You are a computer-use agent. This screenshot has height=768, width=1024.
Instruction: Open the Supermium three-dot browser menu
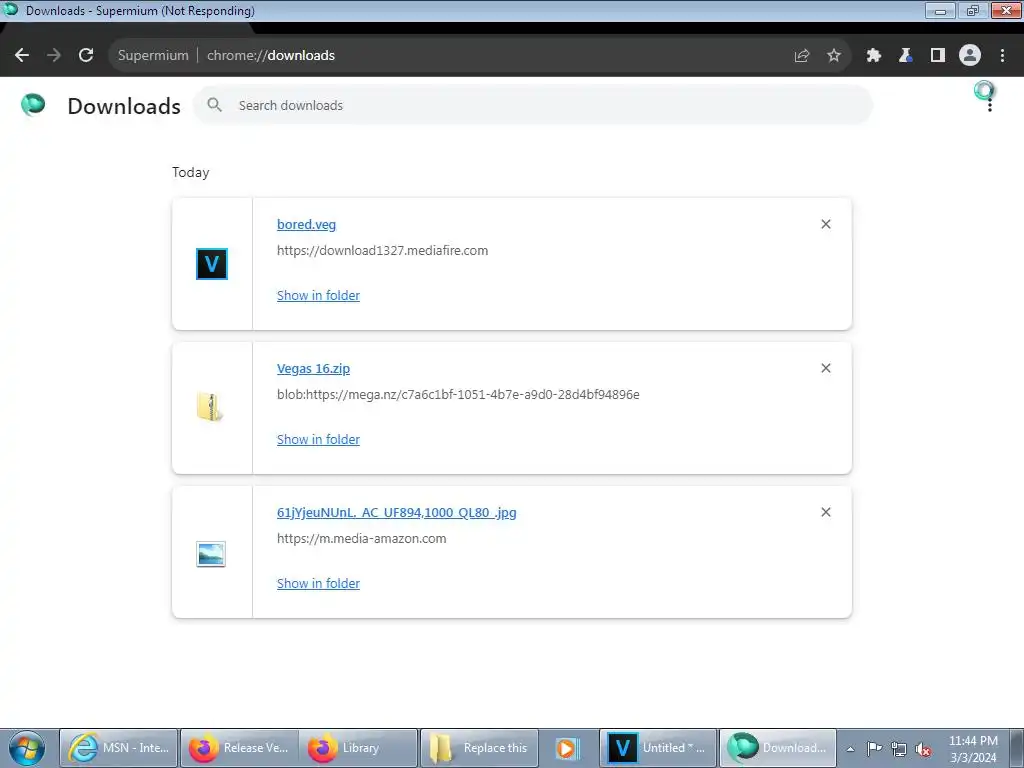pyautogui.click(x=1002, y=56)
